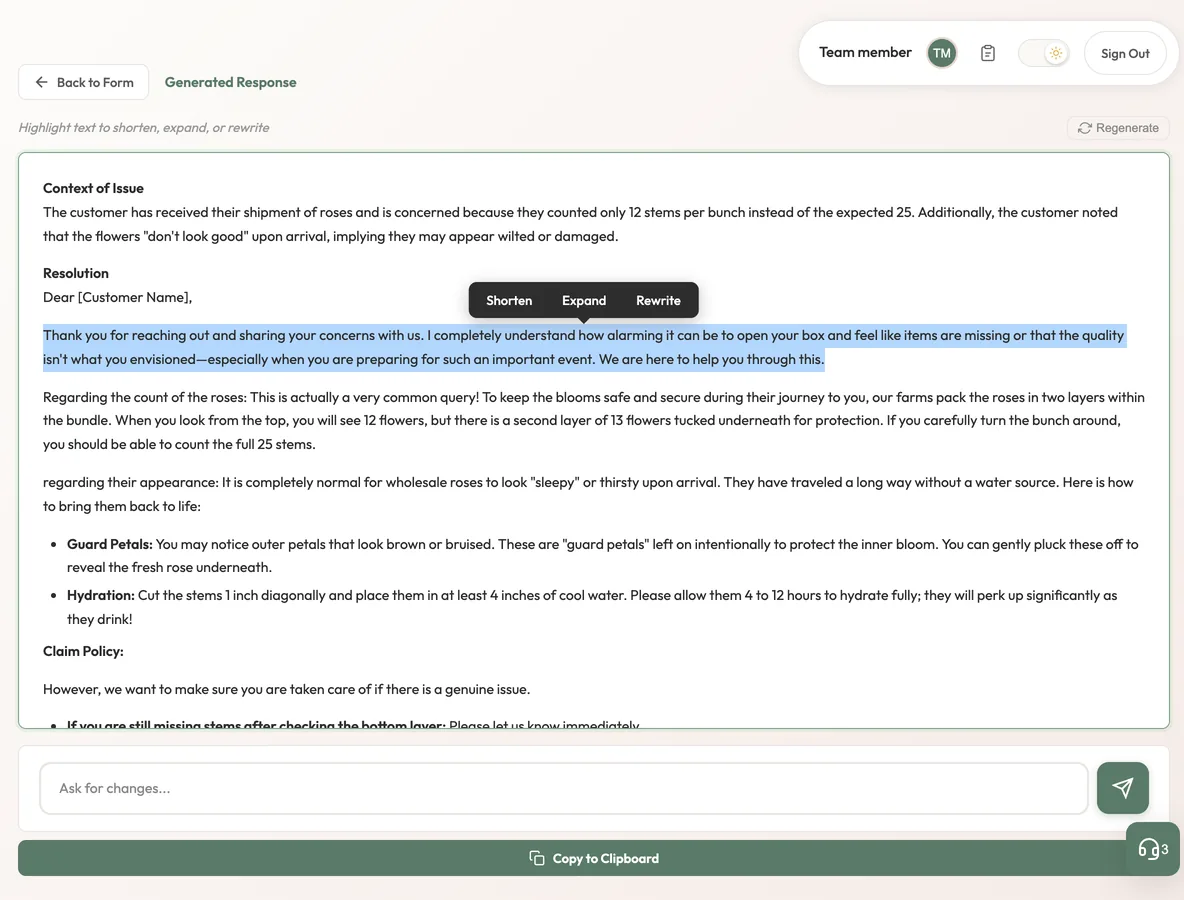Click the 'Team member' label in header
1184x900 pixels.
pyautogui.click(x=865, y=52)
